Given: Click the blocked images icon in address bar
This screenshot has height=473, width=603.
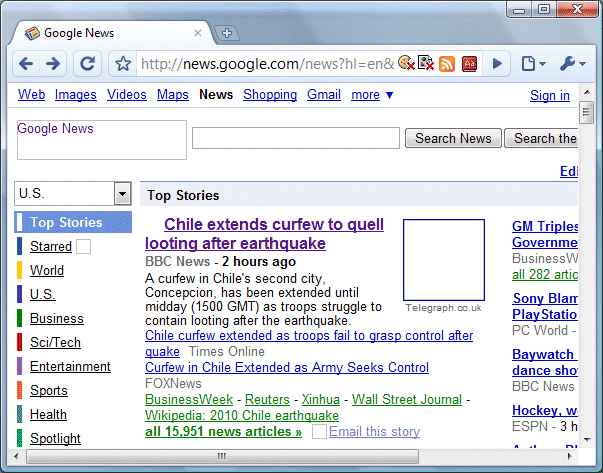Looking at the screenshot, I should tap(426, 63).
